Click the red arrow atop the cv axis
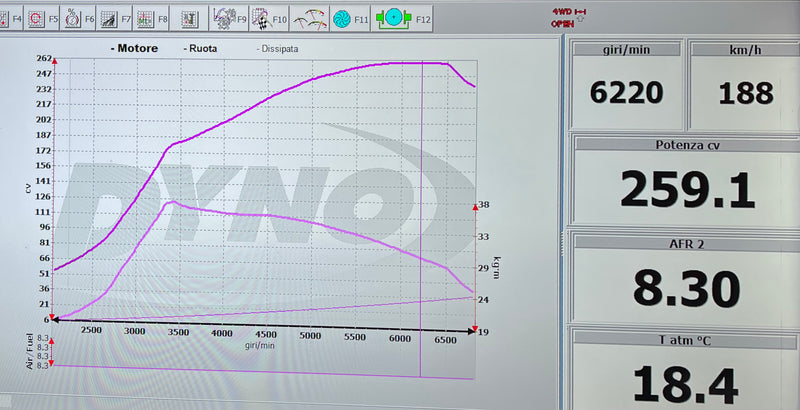Viewport: 800px width, 410px height. coord(54,61)
